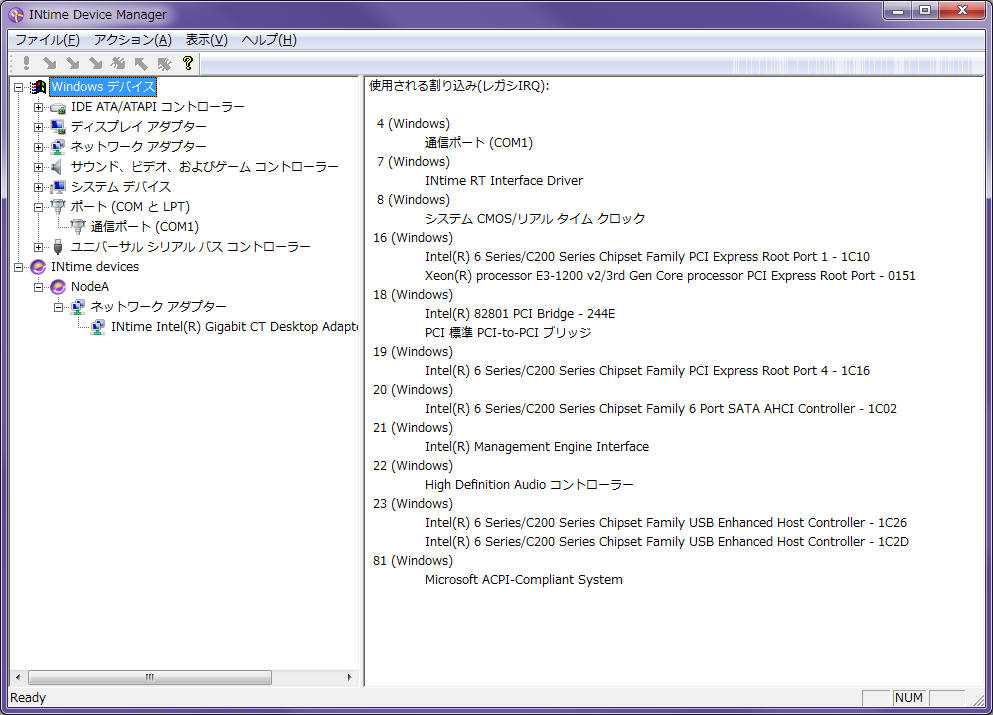Click the crossed-out down-right arrow toolbar icon
Viewport: 993px width, 715px height.
pos(118,63)
